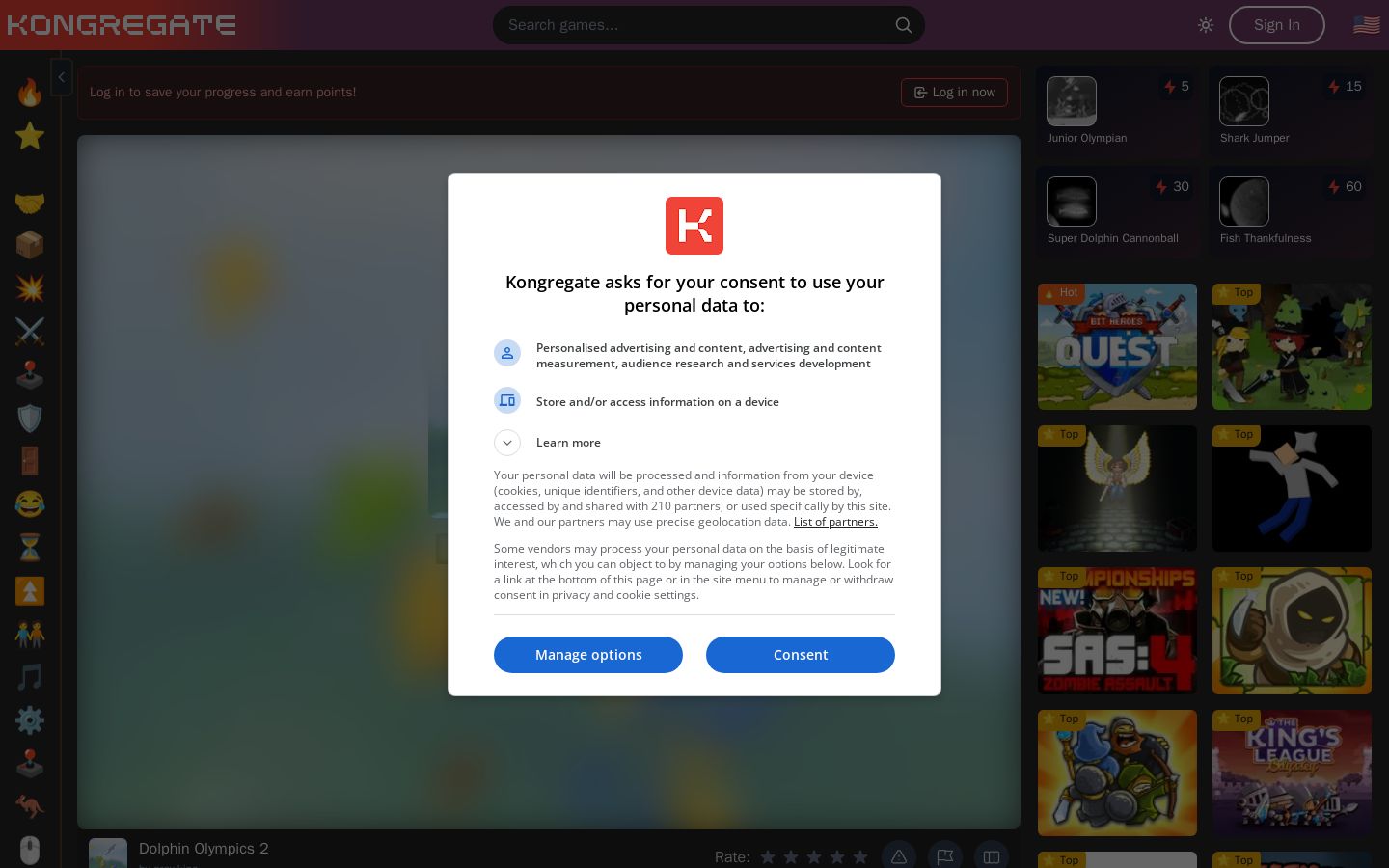Viewport: 1389px width, 868px height.
Task: Select the door escape category icon
Action: pos(30,461)
